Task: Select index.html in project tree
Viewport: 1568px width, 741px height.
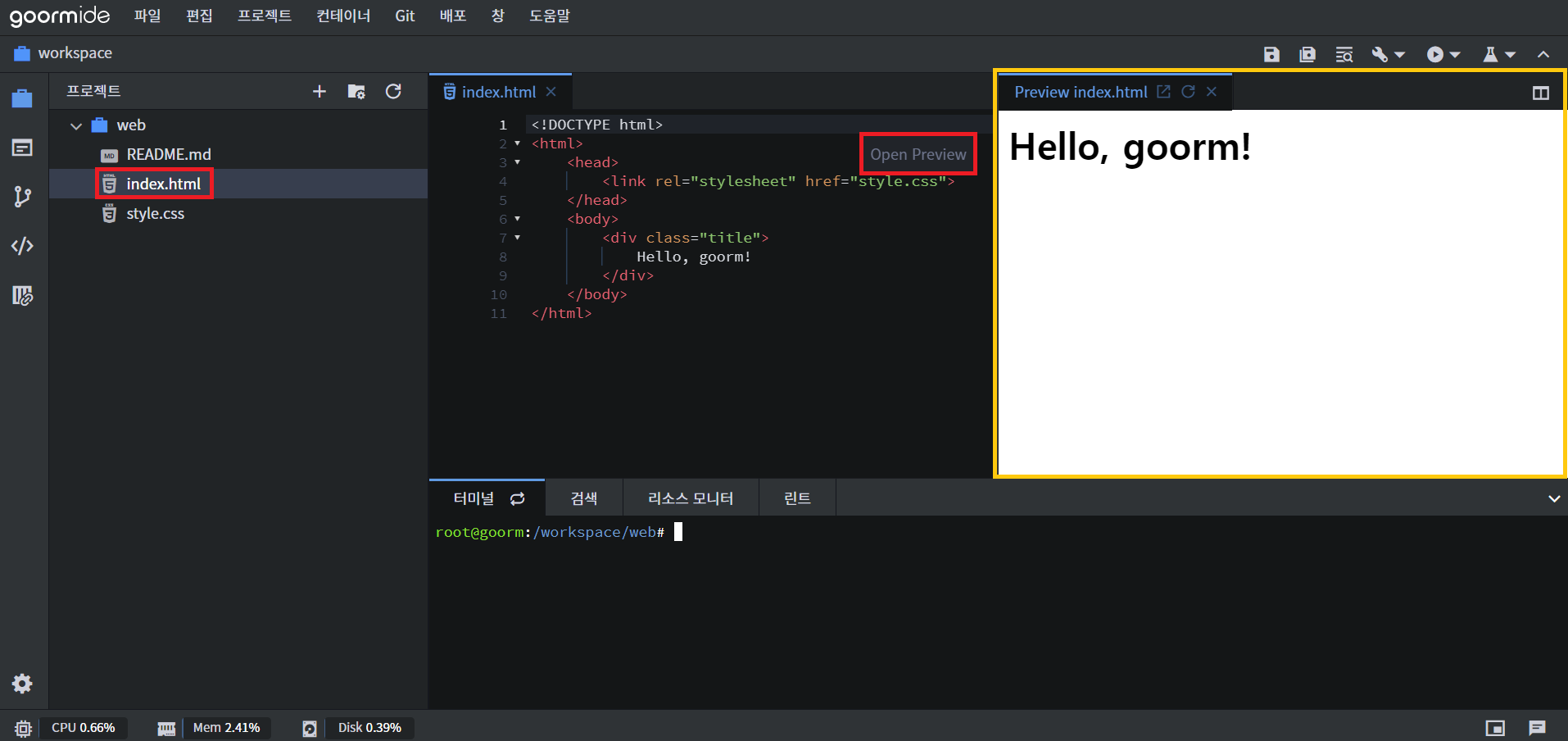Action: coord(163,184)
